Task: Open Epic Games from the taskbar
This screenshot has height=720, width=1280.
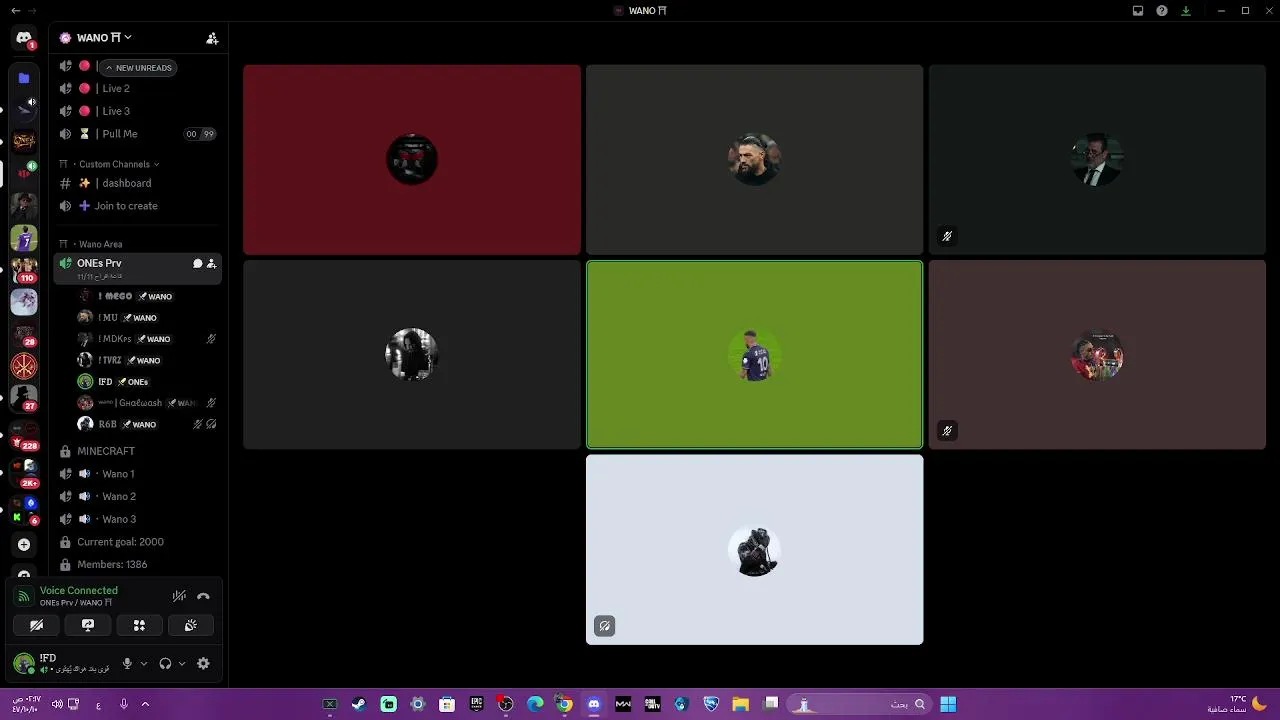Action: (477, 704)
